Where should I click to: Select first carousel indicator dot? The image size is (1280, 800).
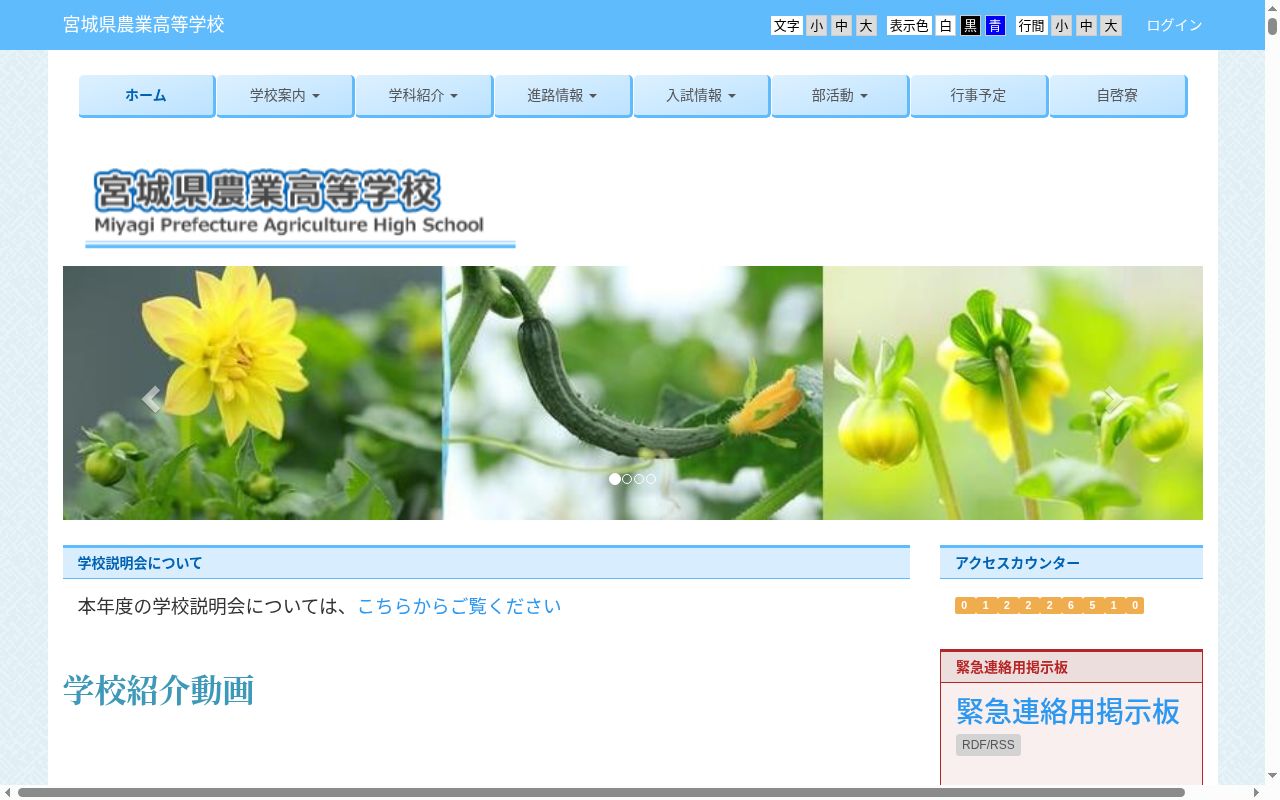coord(614,479)
